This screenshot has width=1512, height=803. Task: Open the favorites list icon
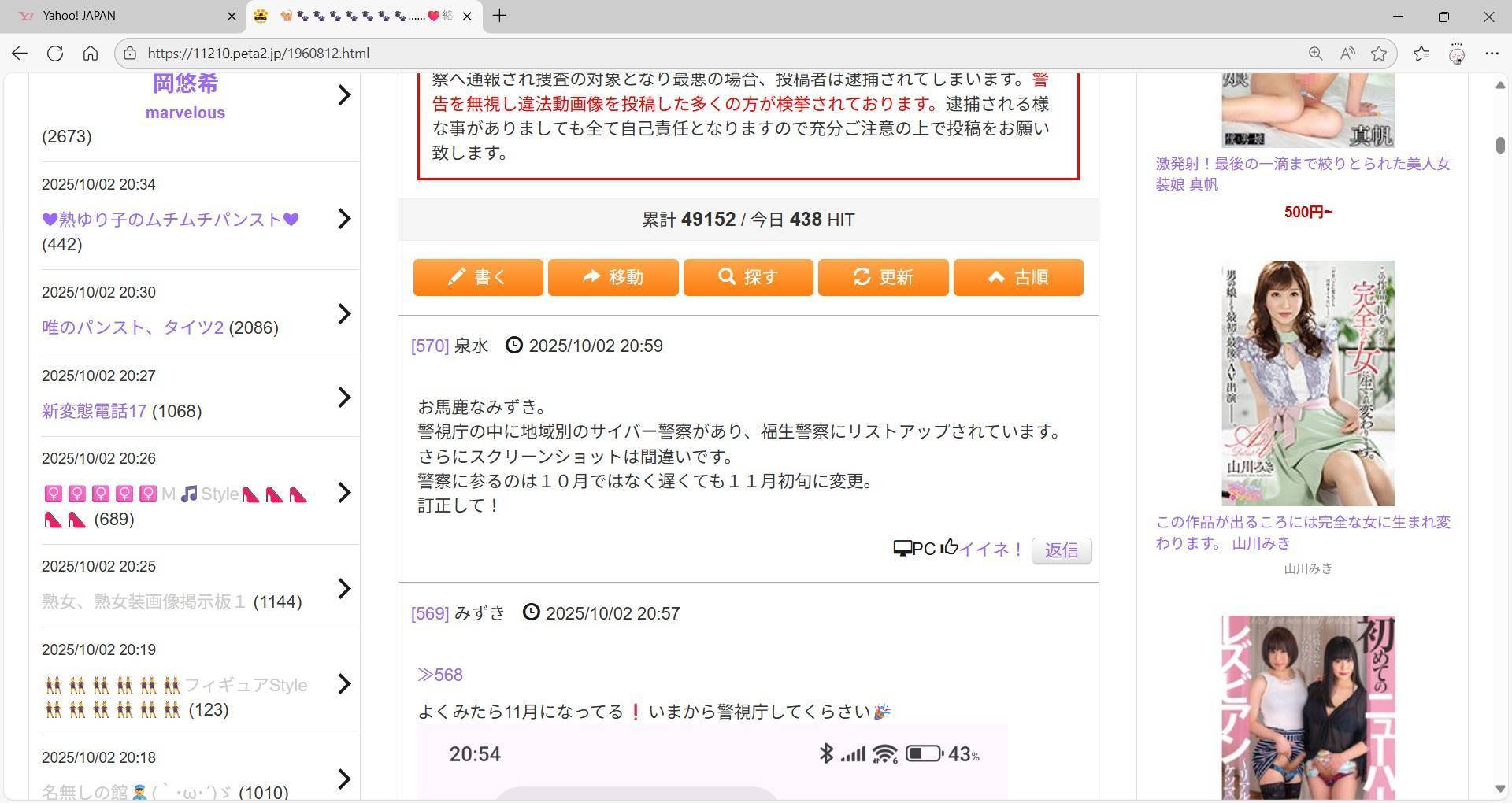[1421, 54]
